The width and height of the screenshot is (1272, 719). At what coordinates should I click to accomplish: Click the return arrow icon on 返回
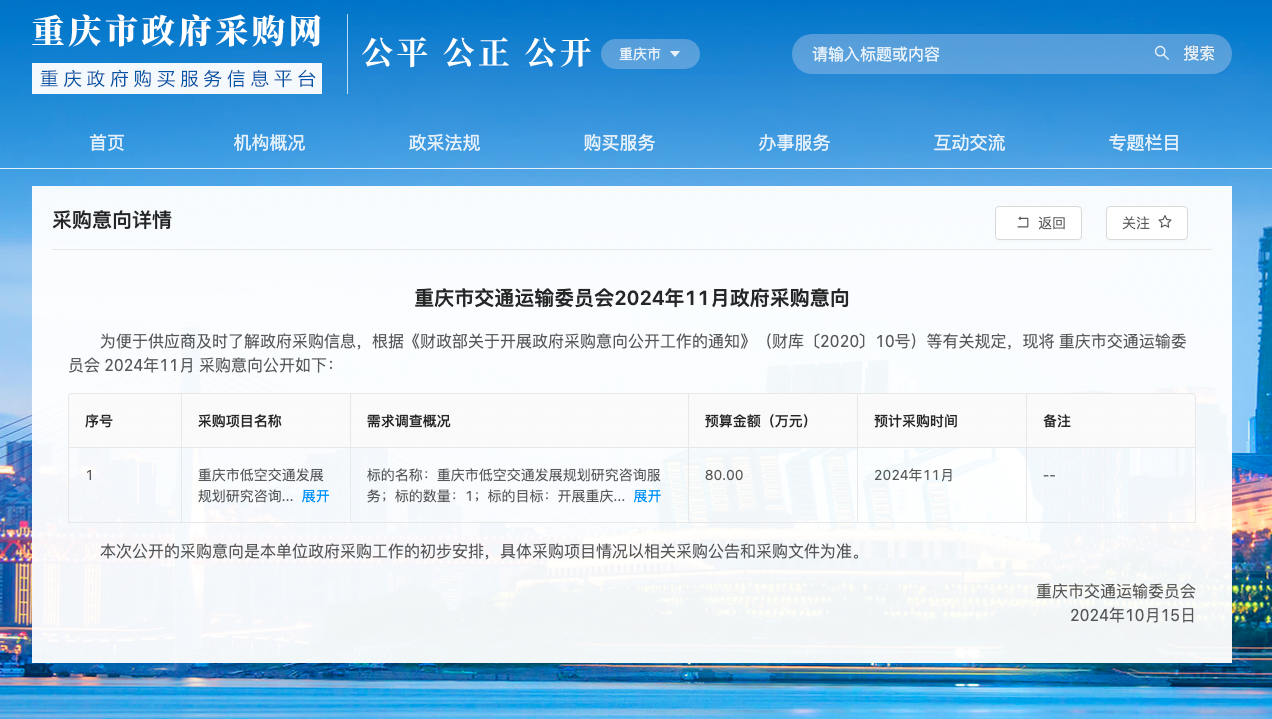click(x=1022, y=223)
